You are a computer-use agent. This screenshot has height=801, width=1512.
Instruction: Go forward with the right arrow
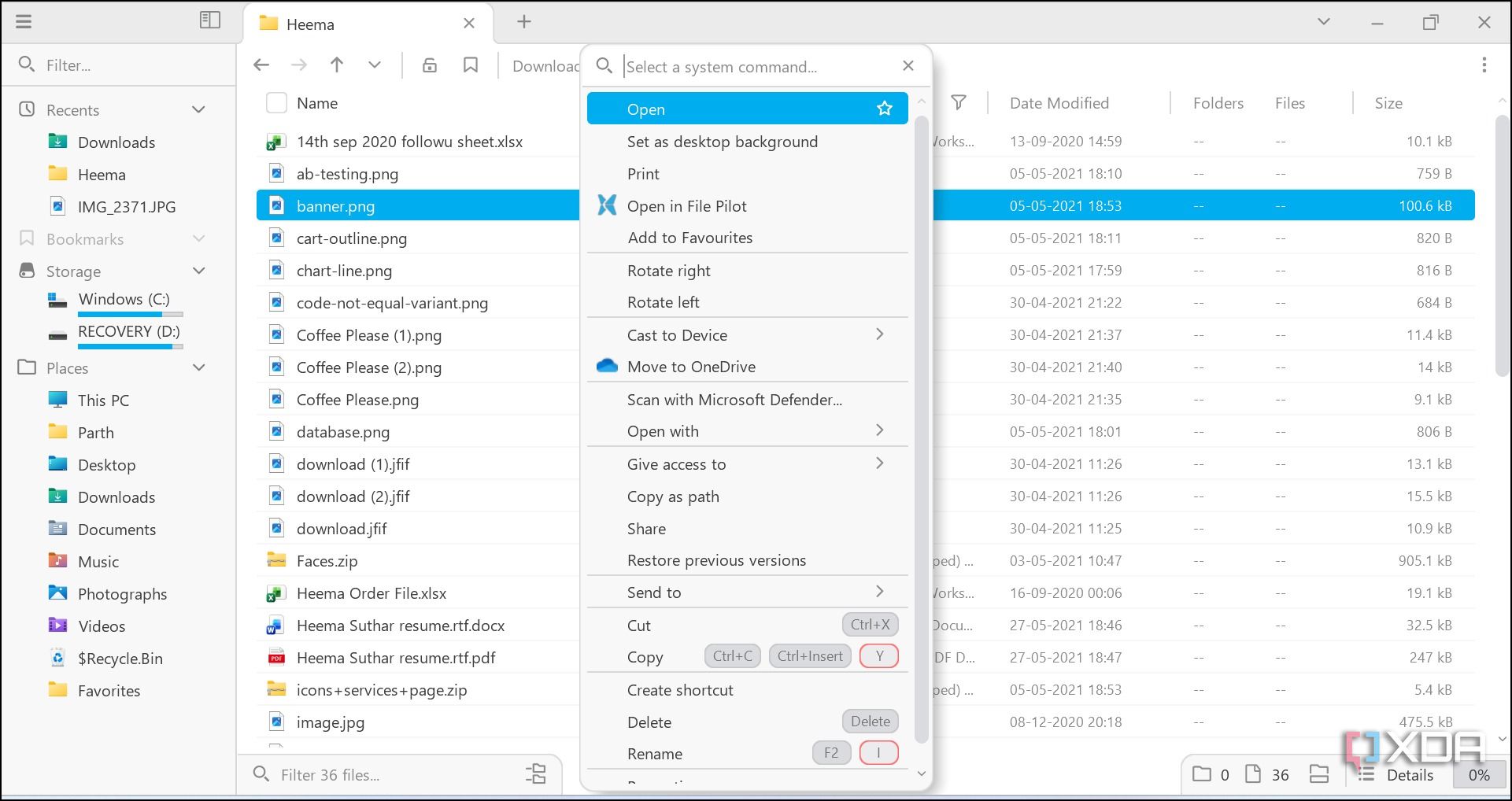click(x=299, y=65)
